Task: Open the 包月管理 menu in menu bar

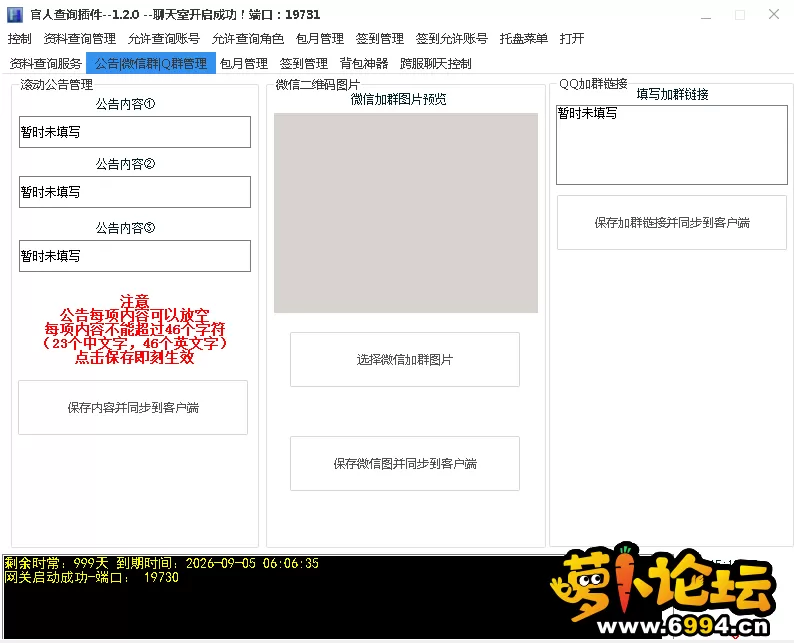Action: (x=320, y=38)
